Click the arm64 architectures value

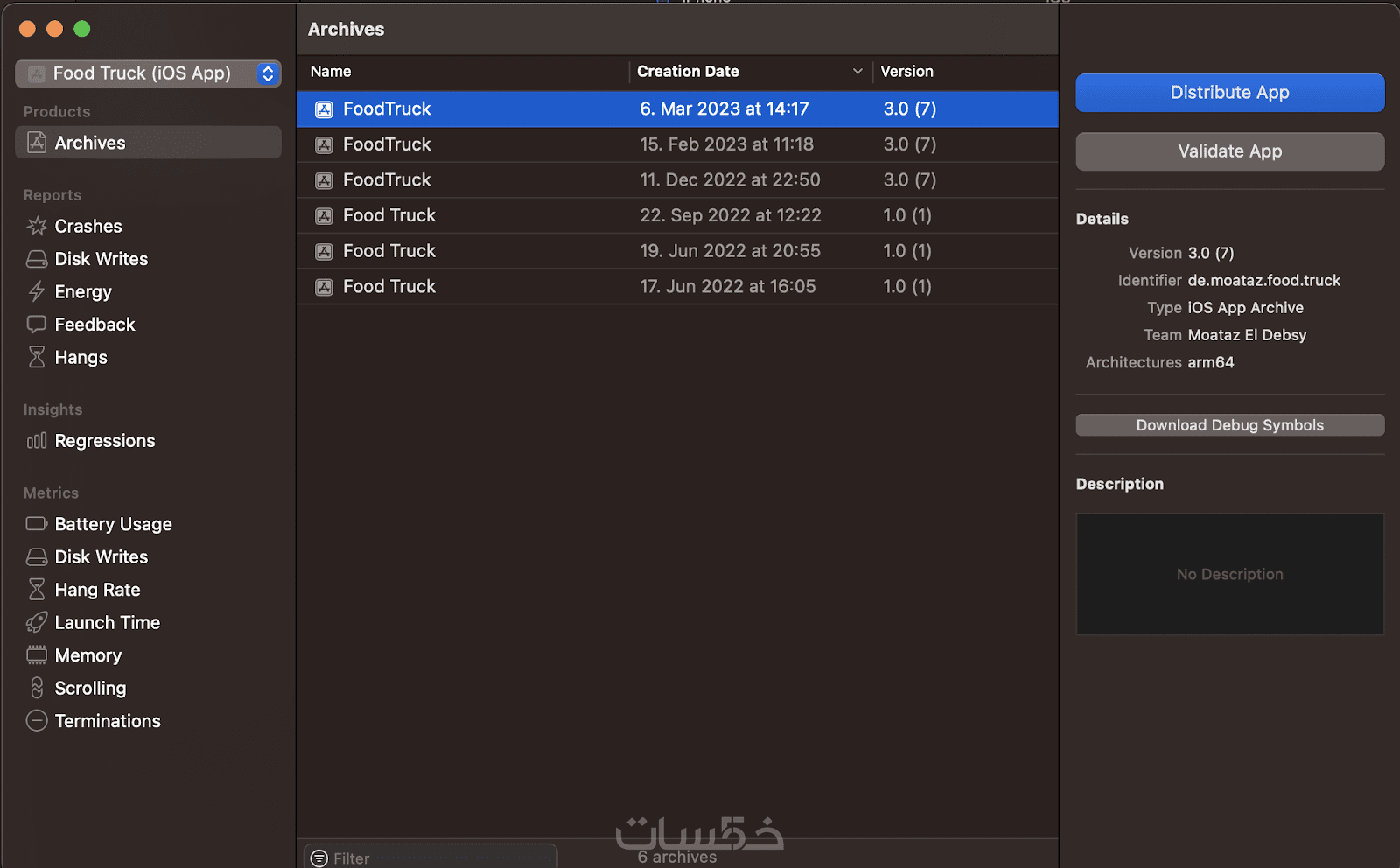1211,362
